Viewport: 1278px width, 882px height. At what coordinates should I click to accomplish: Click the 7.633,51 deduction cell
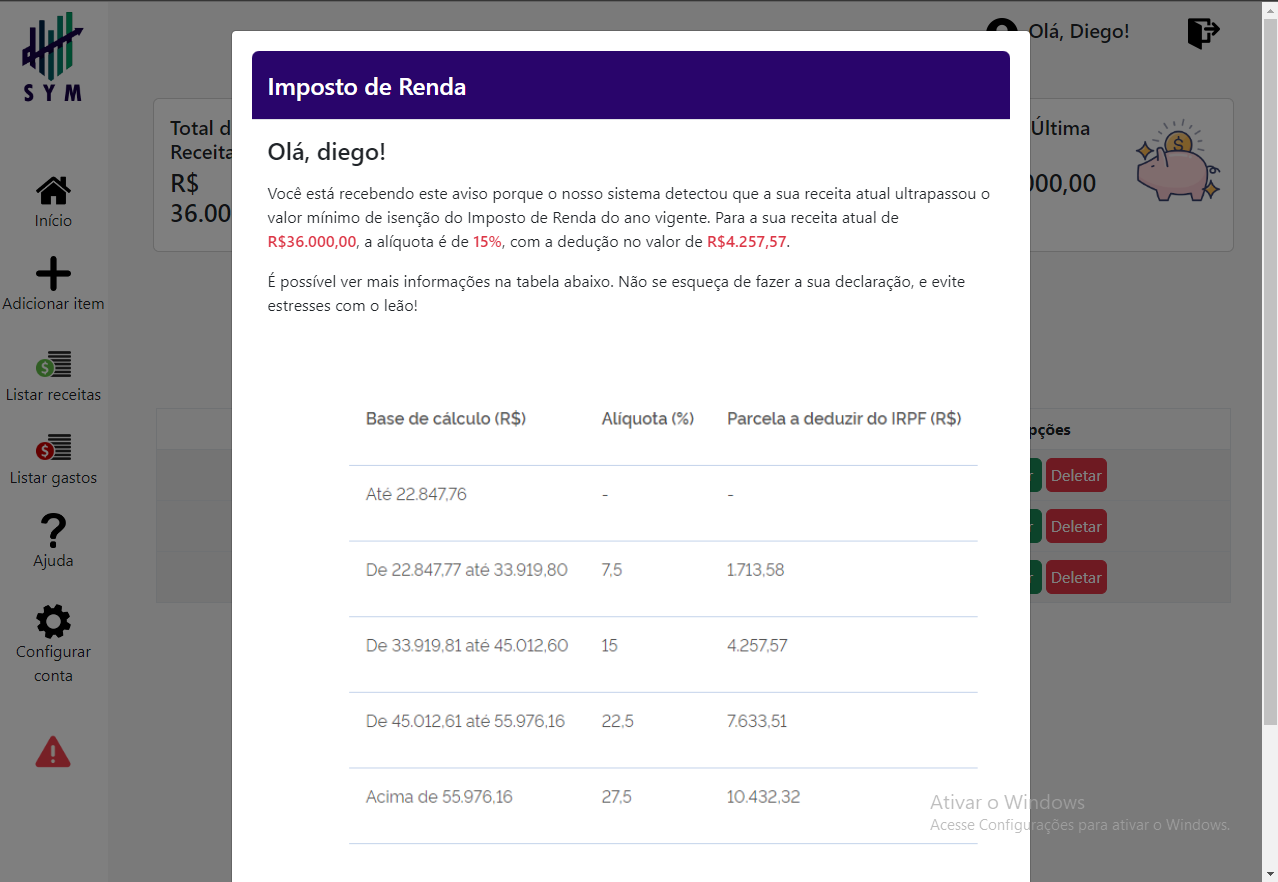tap(757, 721)
